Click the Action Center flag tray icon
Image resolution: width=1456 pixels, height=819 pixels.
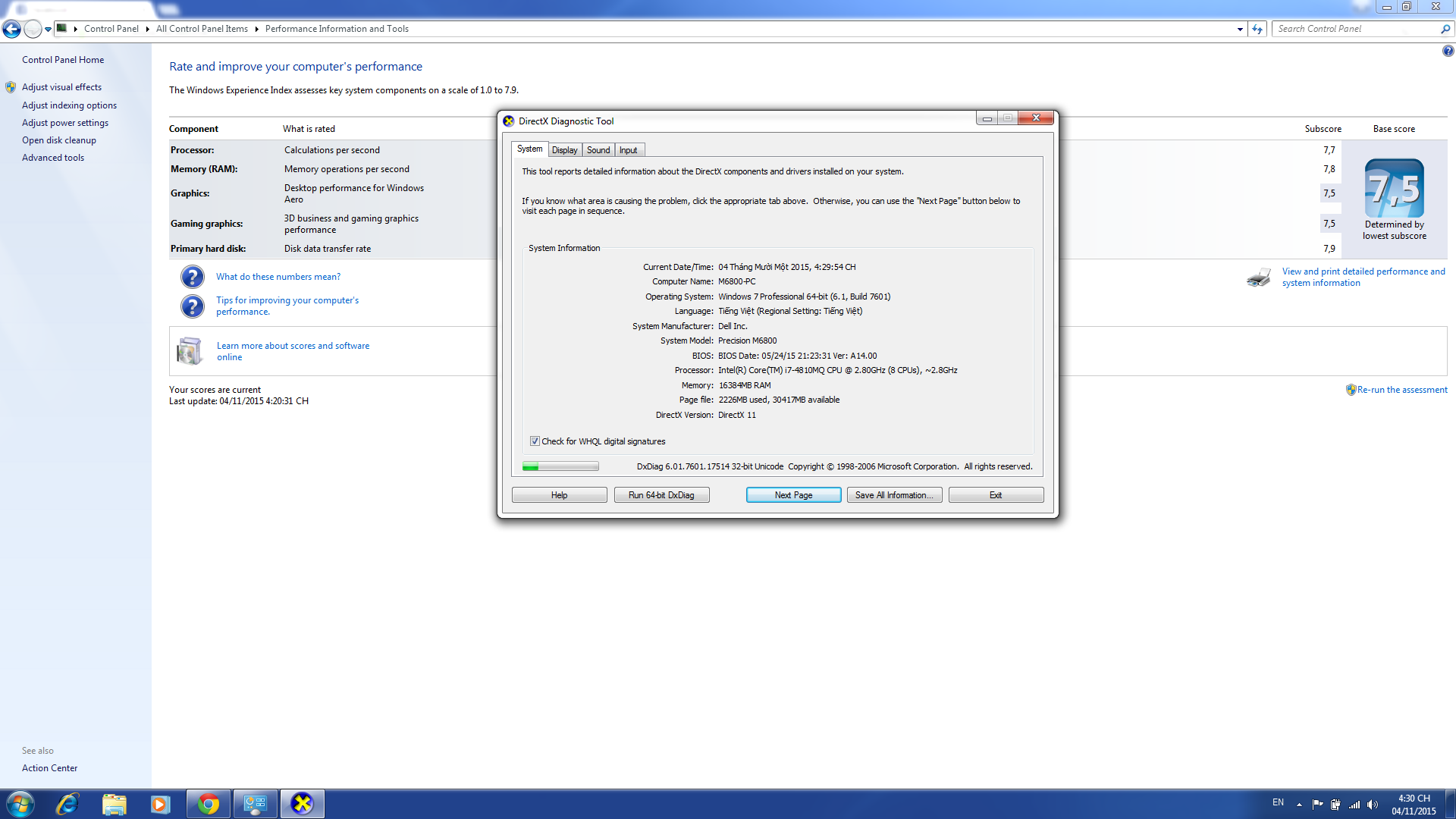tap(1317, 805)
